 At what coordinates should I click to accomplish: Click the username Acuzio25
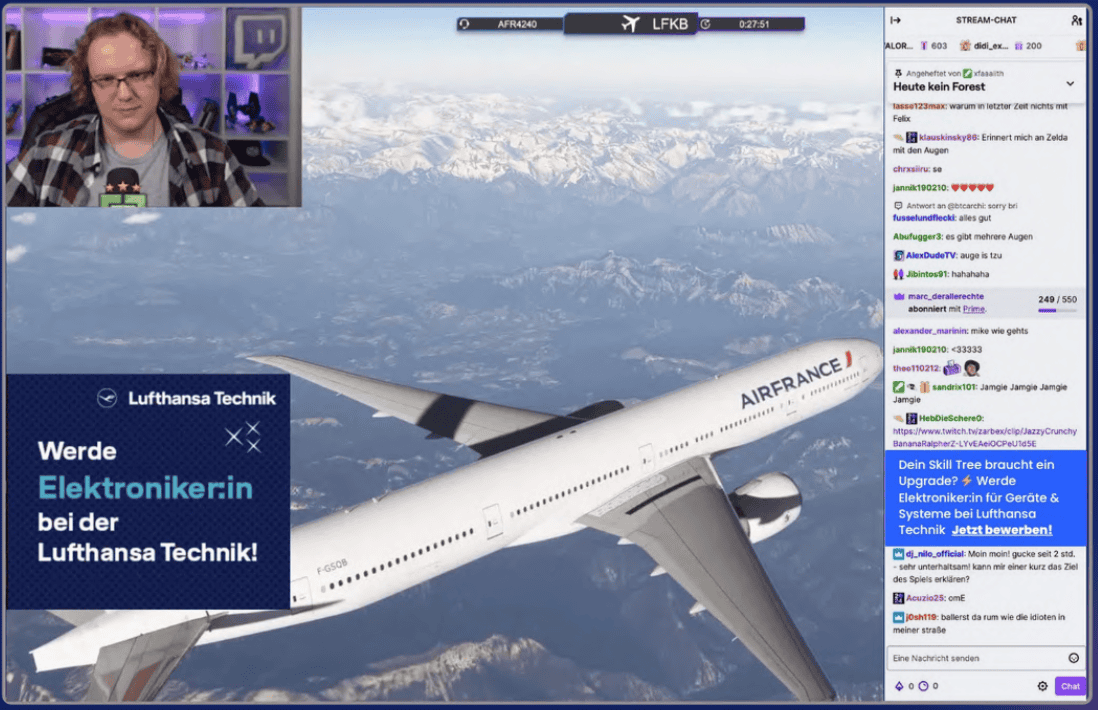[x=924, y=598]
